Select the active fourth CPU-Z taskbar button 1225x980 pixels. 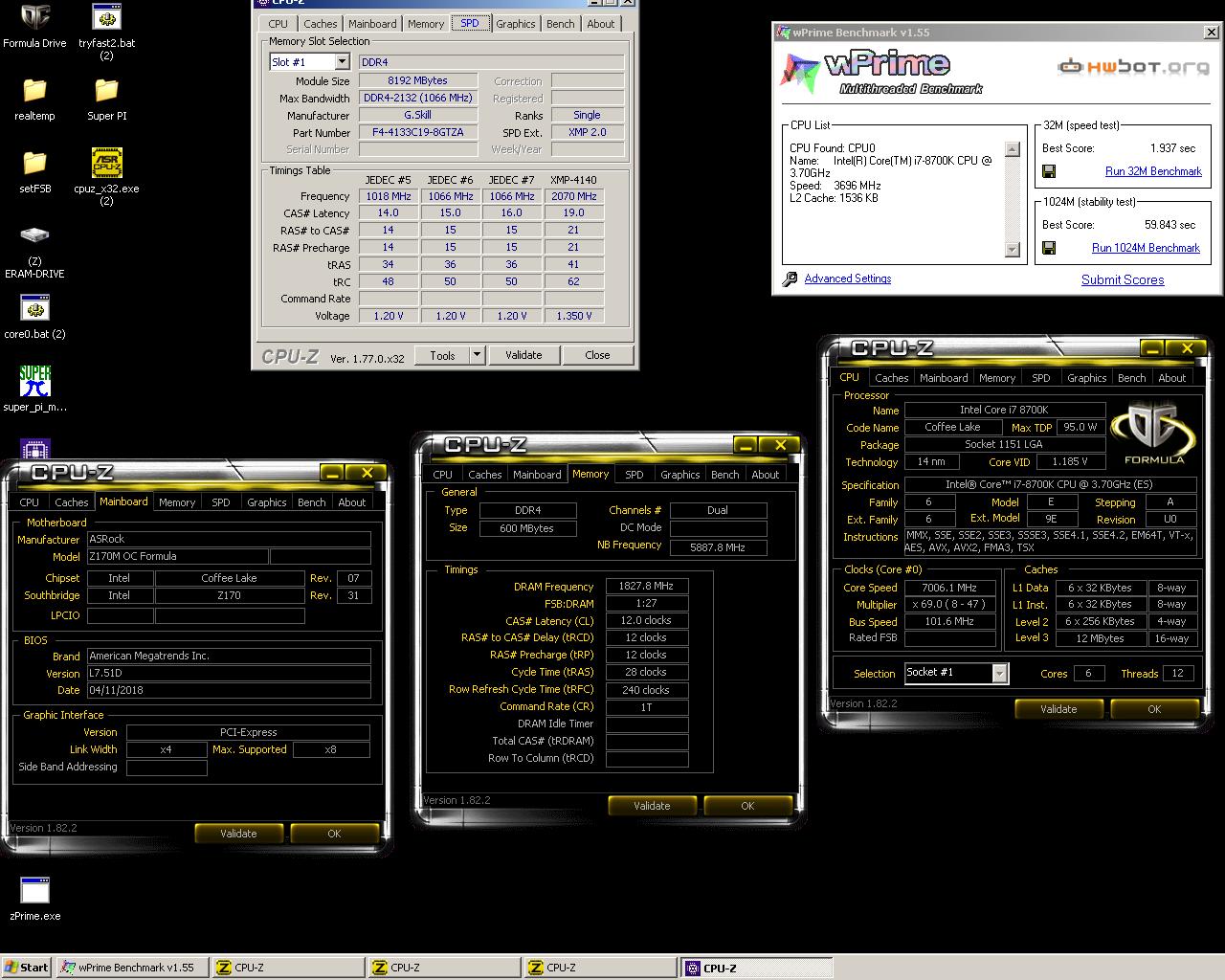[756, 968]
